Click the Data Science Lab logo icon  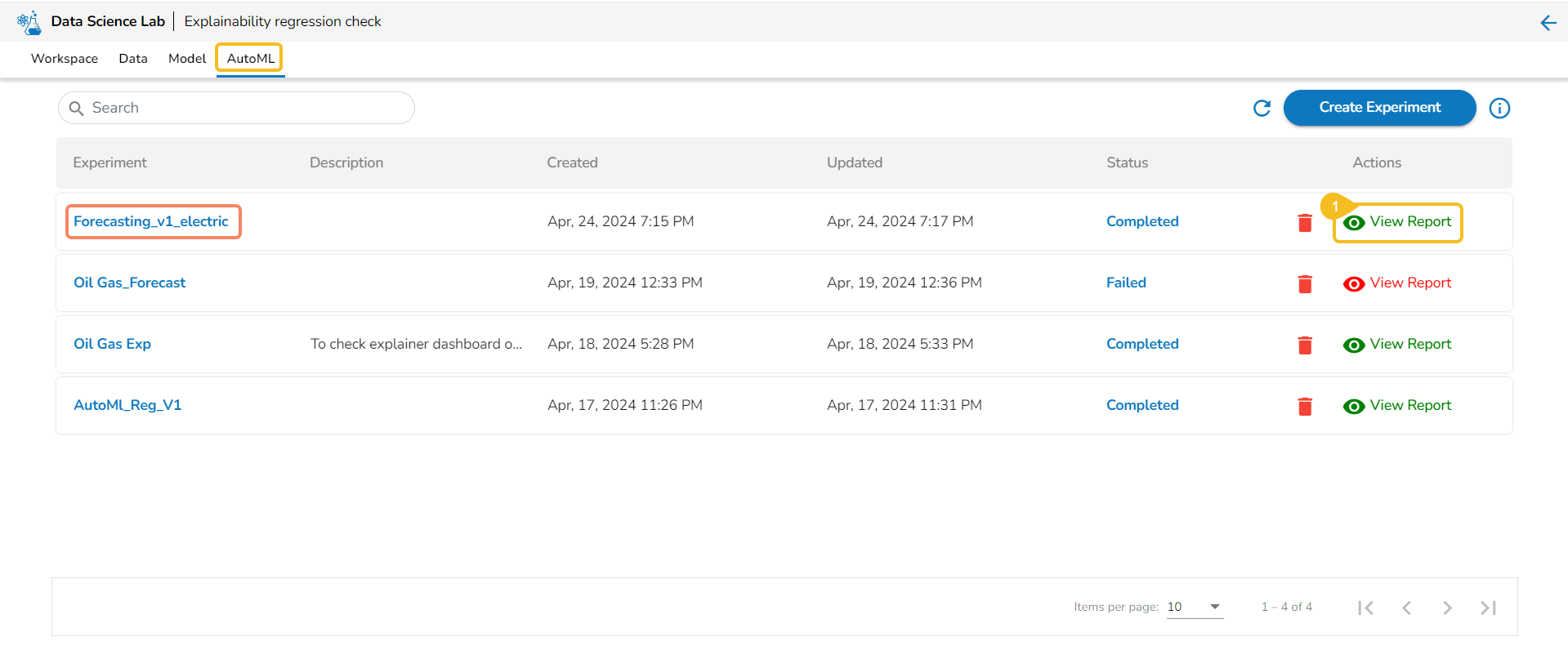pyautogui.click(x=29, y=22)
